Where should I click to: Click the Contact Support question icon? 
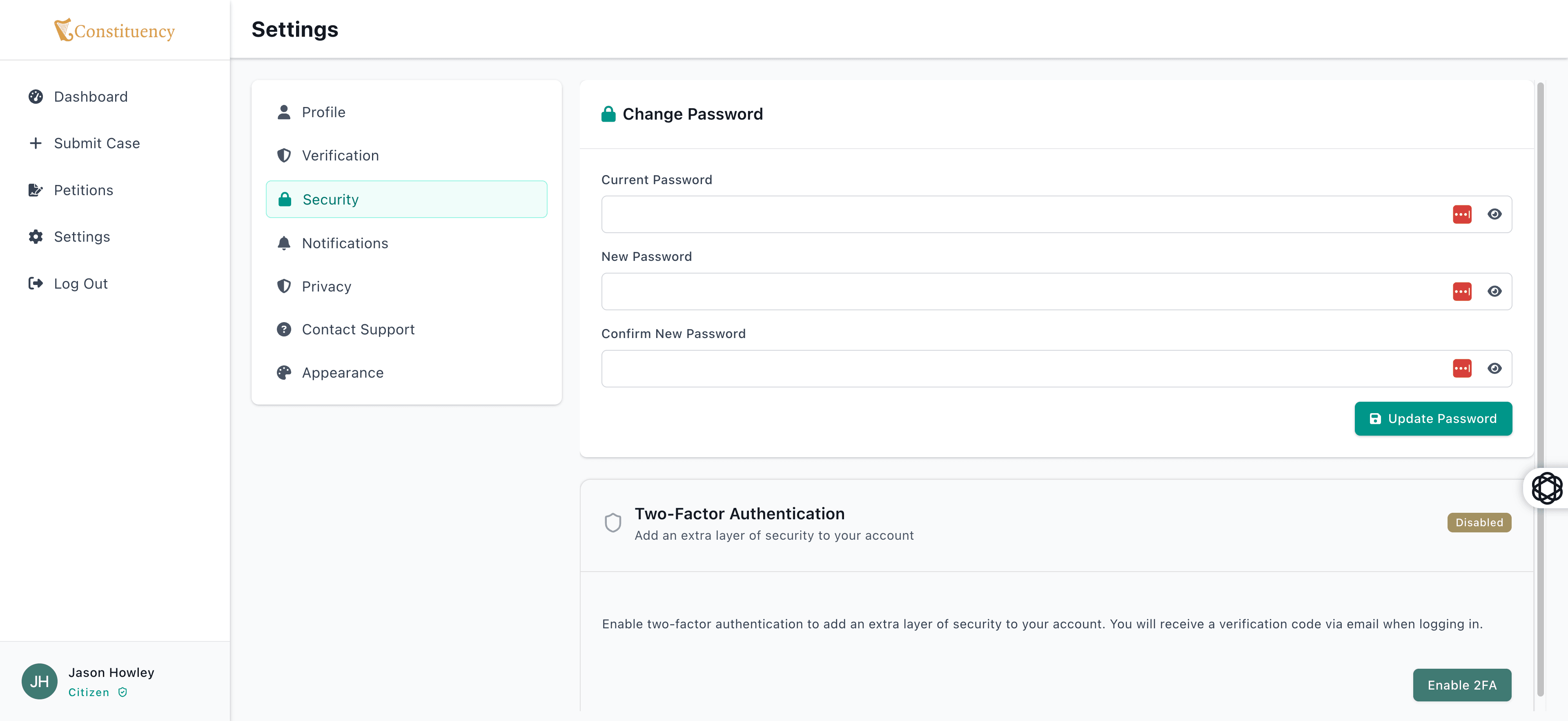[284, 329]
